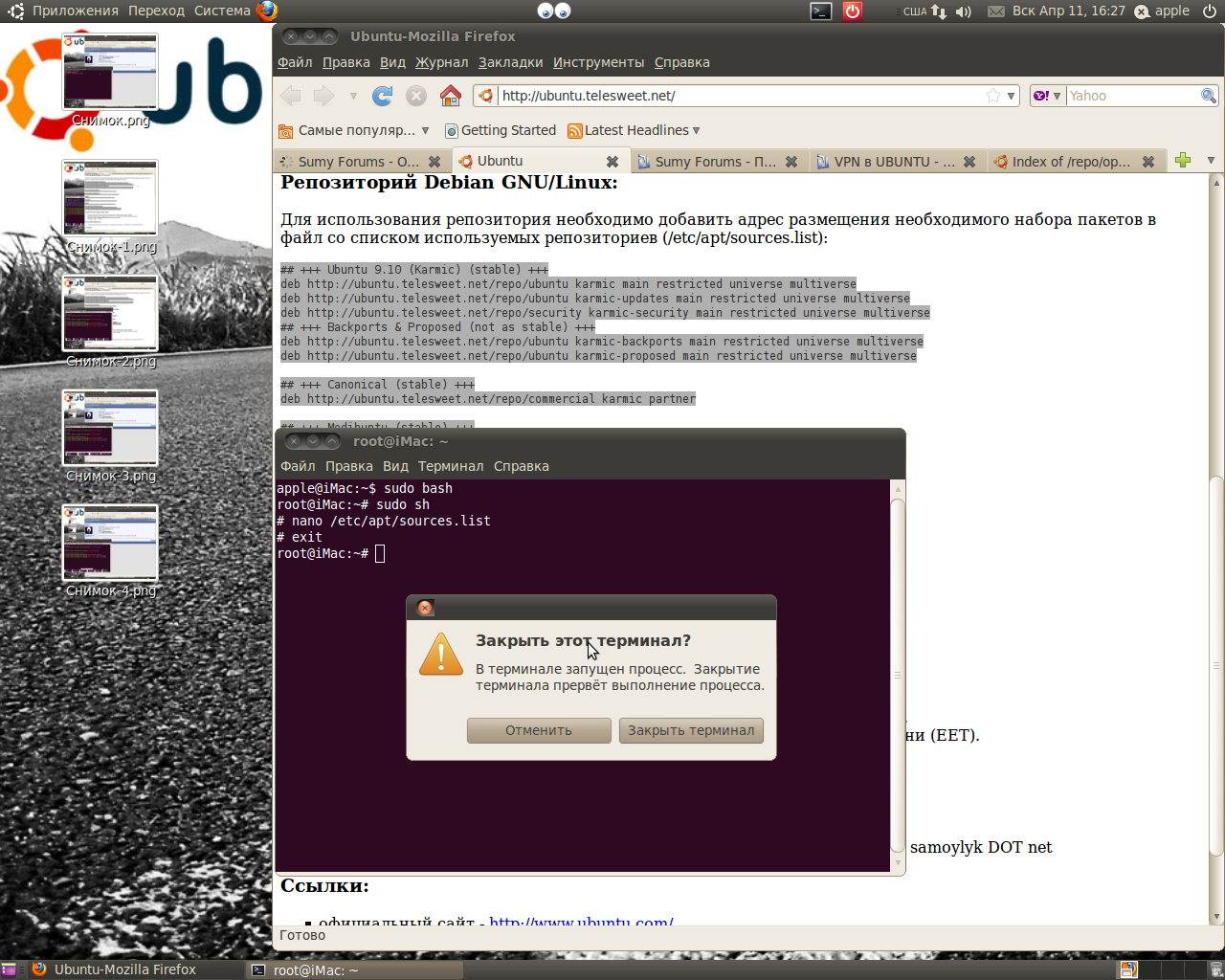Viewport: 1225px width, 980px height.
Task: Bookmark page with the star icon
Action: 993,96
